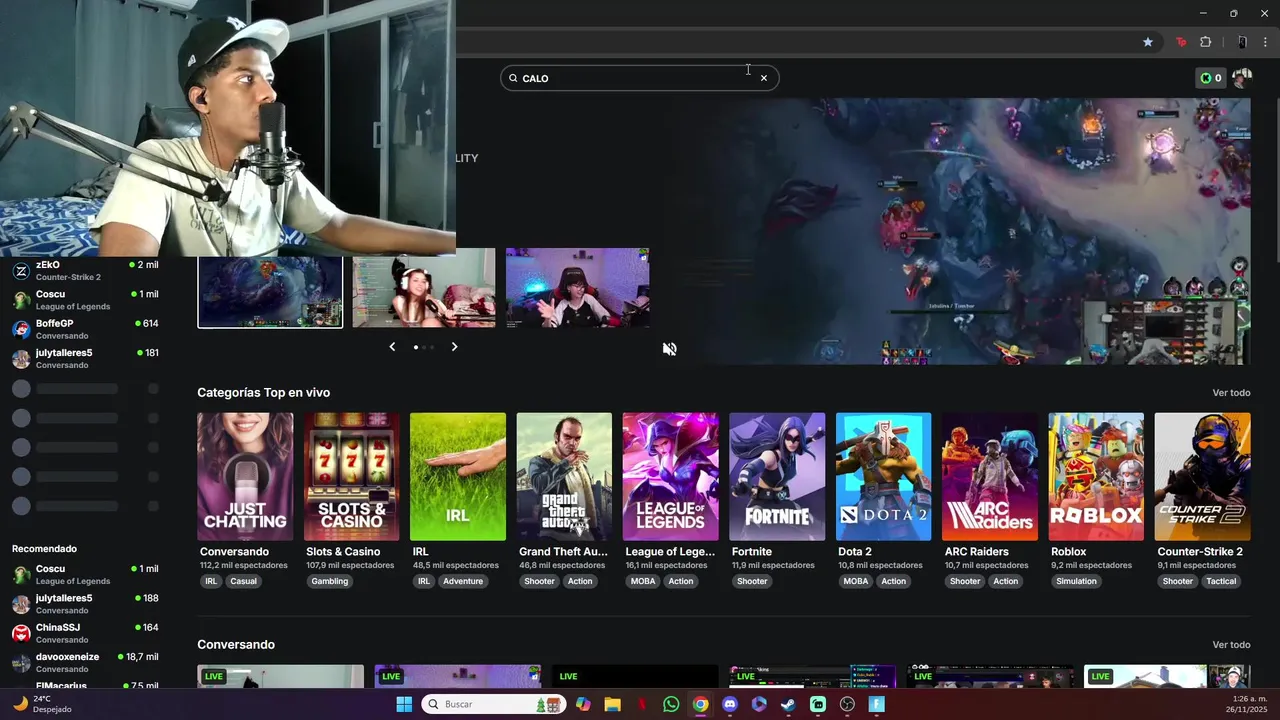Open the red Tp browser extension

click(x=1181, y=42)
